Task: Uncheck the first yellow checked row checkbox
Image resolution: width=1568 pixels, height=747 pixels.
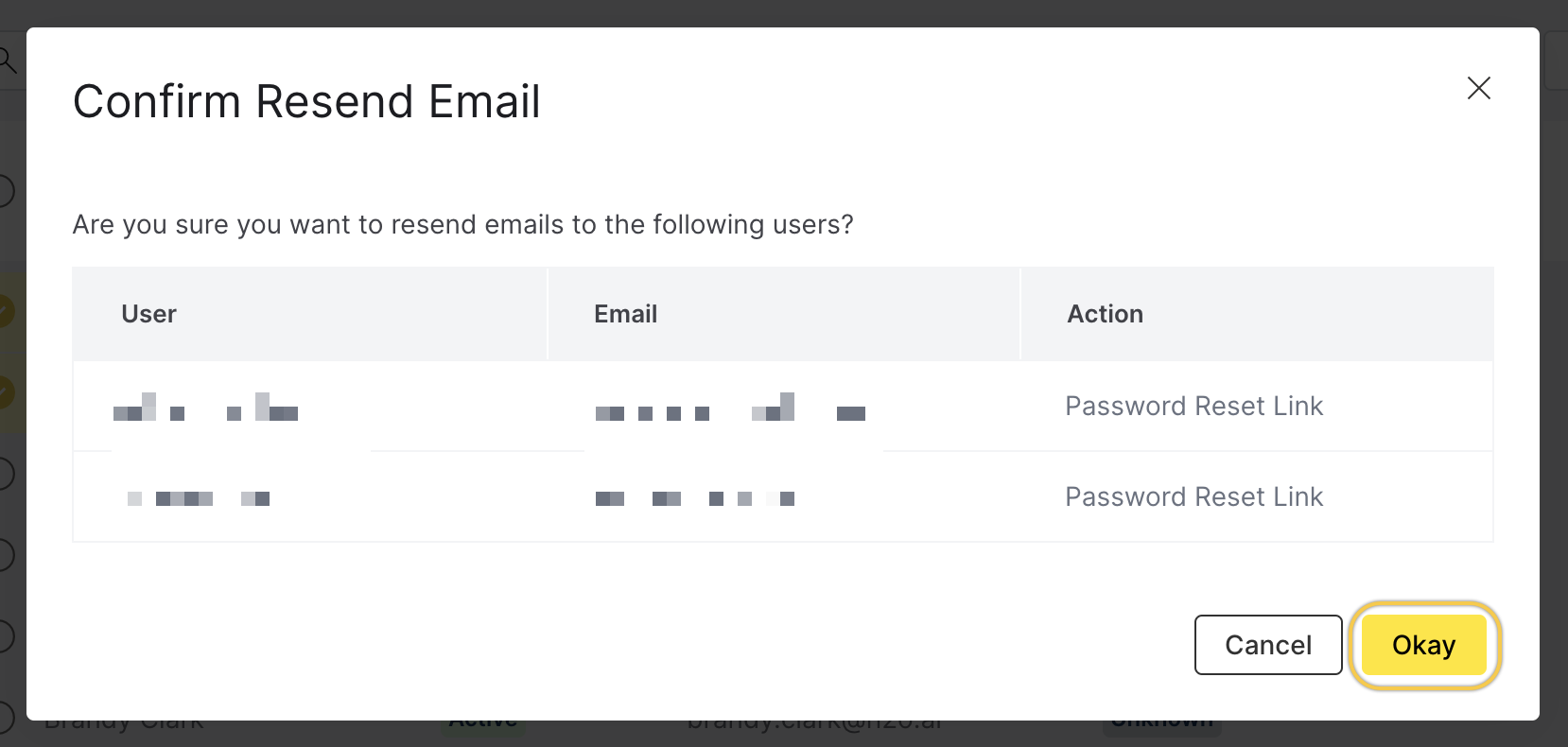Action: [x=6, y=310]
